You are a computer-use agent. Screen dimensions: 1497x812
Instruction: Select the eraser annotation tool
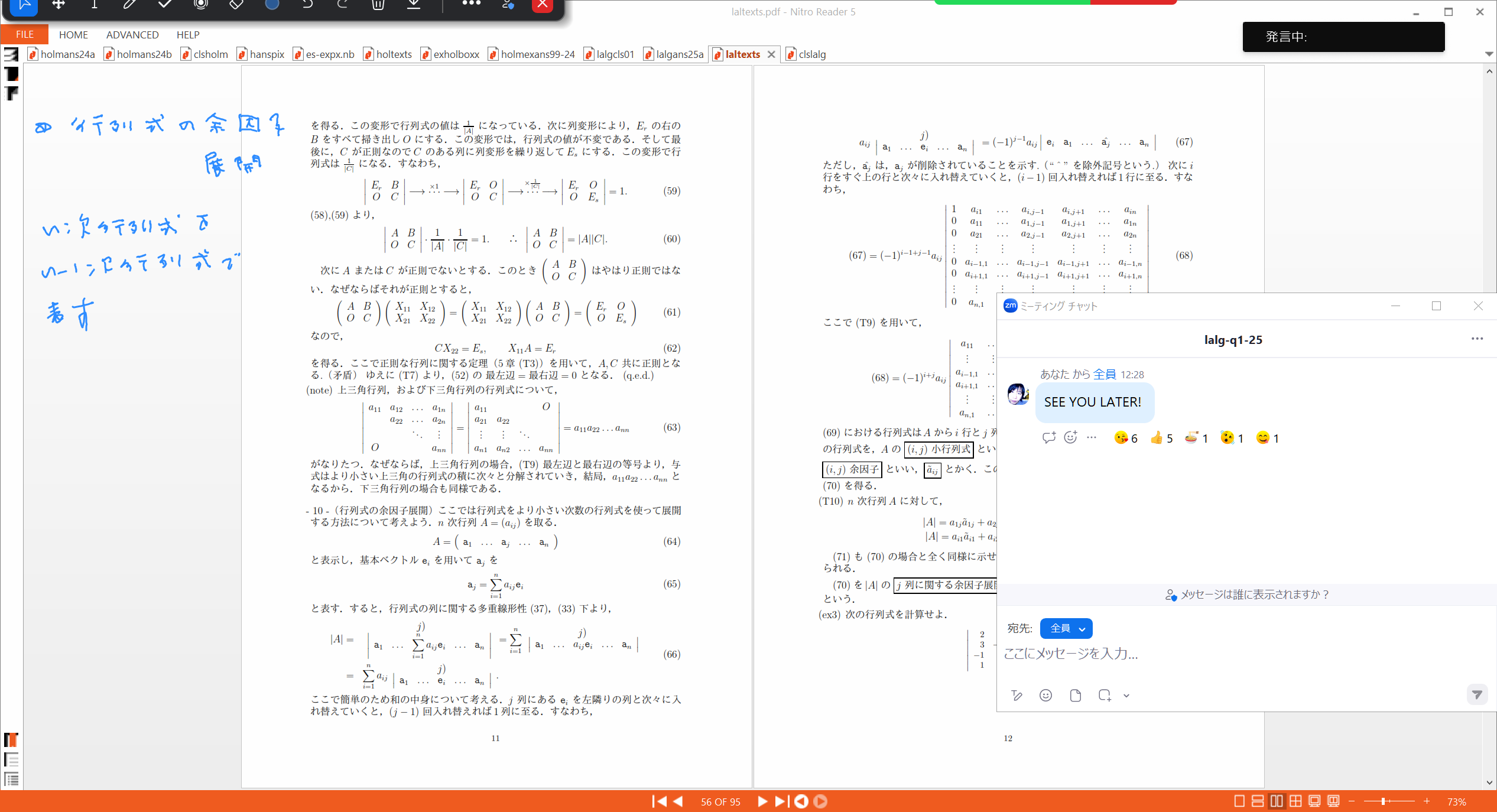(x=236, y=5)
